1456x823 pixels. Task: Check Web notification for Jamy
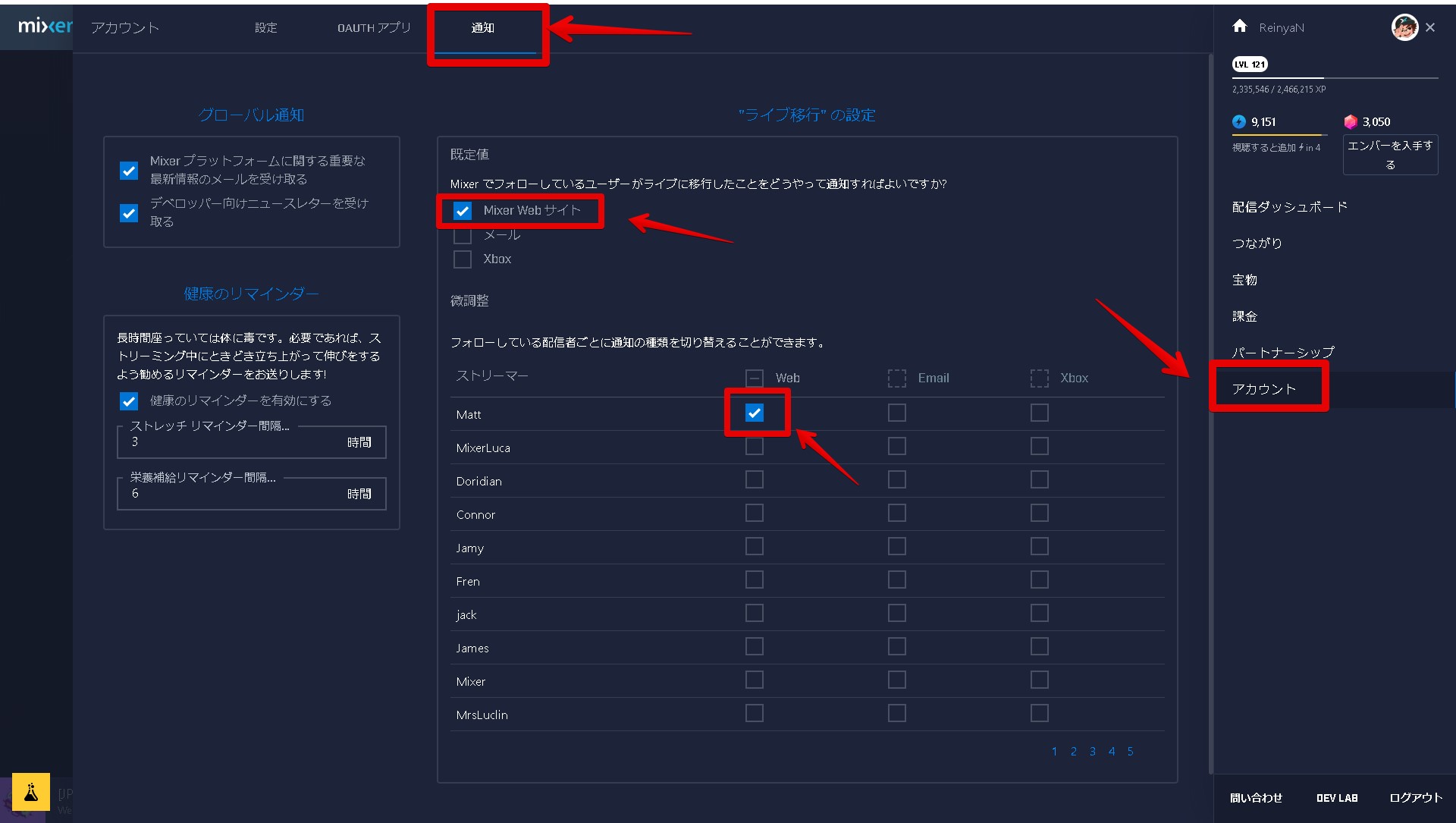click(755, 546)
